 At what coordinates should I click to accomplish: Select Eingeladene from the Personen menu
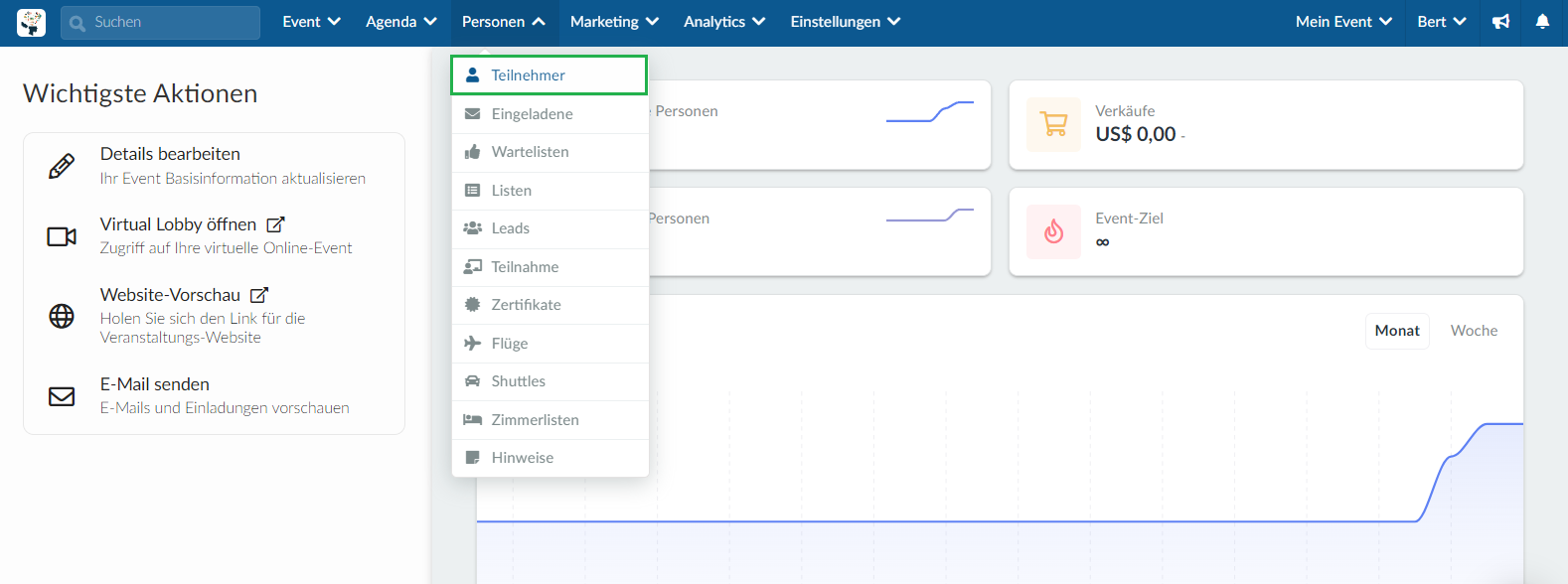(549, 114)
